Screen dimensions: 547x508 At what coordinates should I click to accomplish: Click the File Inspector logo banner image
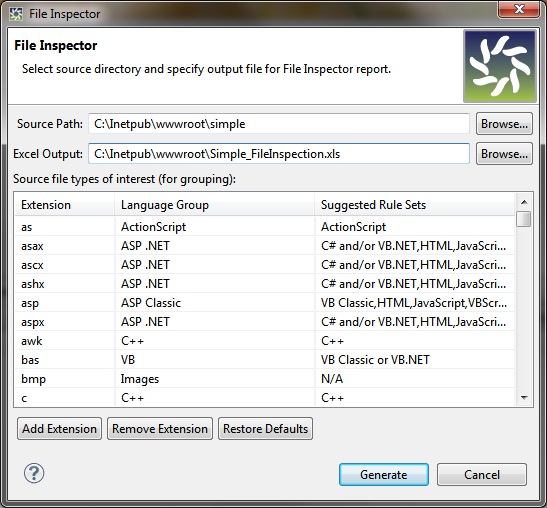click(x=500, y=66)
